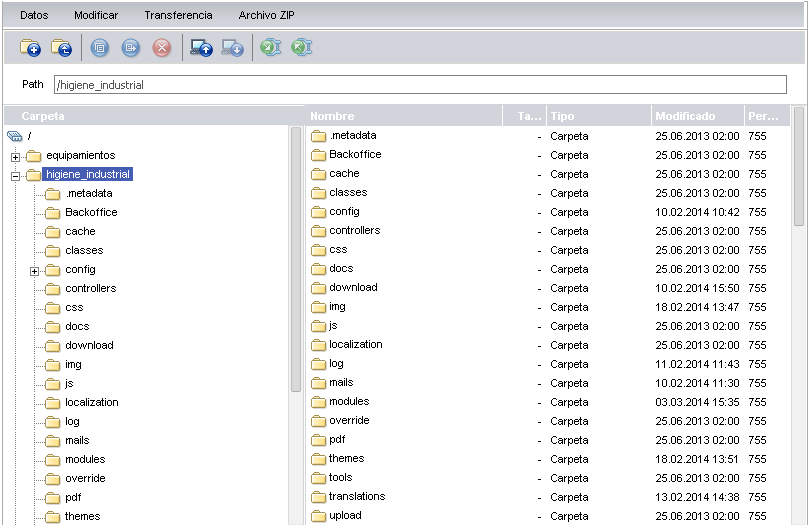Select controllers in the folder tree
This screenshot has width=811, height=525.
click(x=91, y=289)
